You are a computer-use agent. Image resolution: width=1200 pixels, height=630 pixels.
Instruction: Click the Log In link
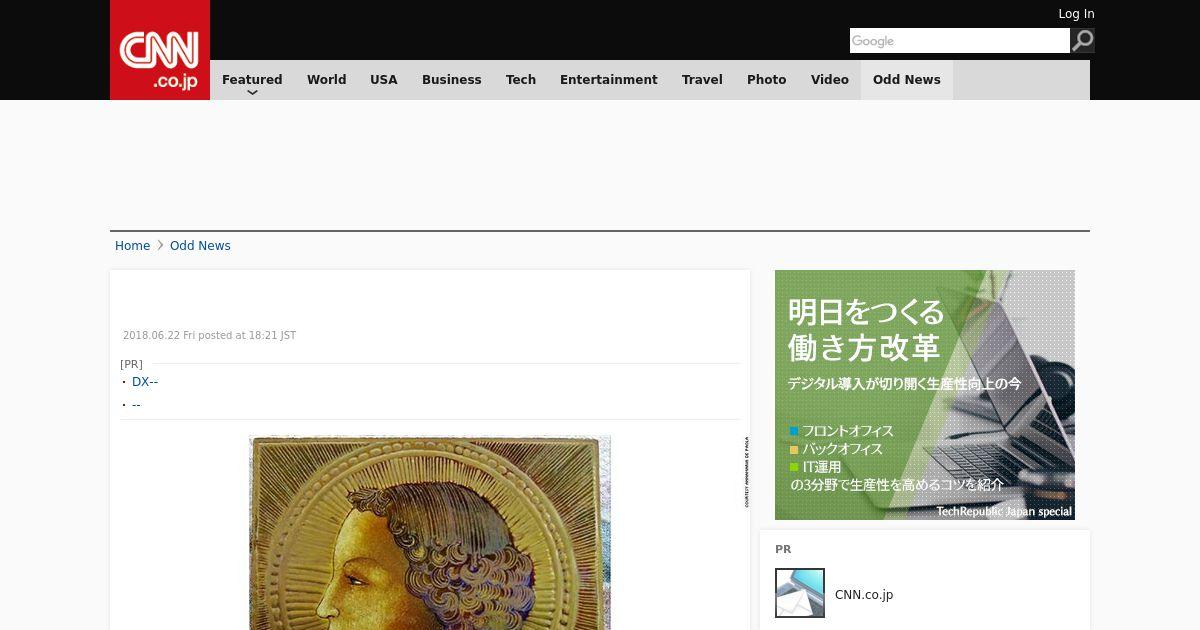pos(1076,14)
